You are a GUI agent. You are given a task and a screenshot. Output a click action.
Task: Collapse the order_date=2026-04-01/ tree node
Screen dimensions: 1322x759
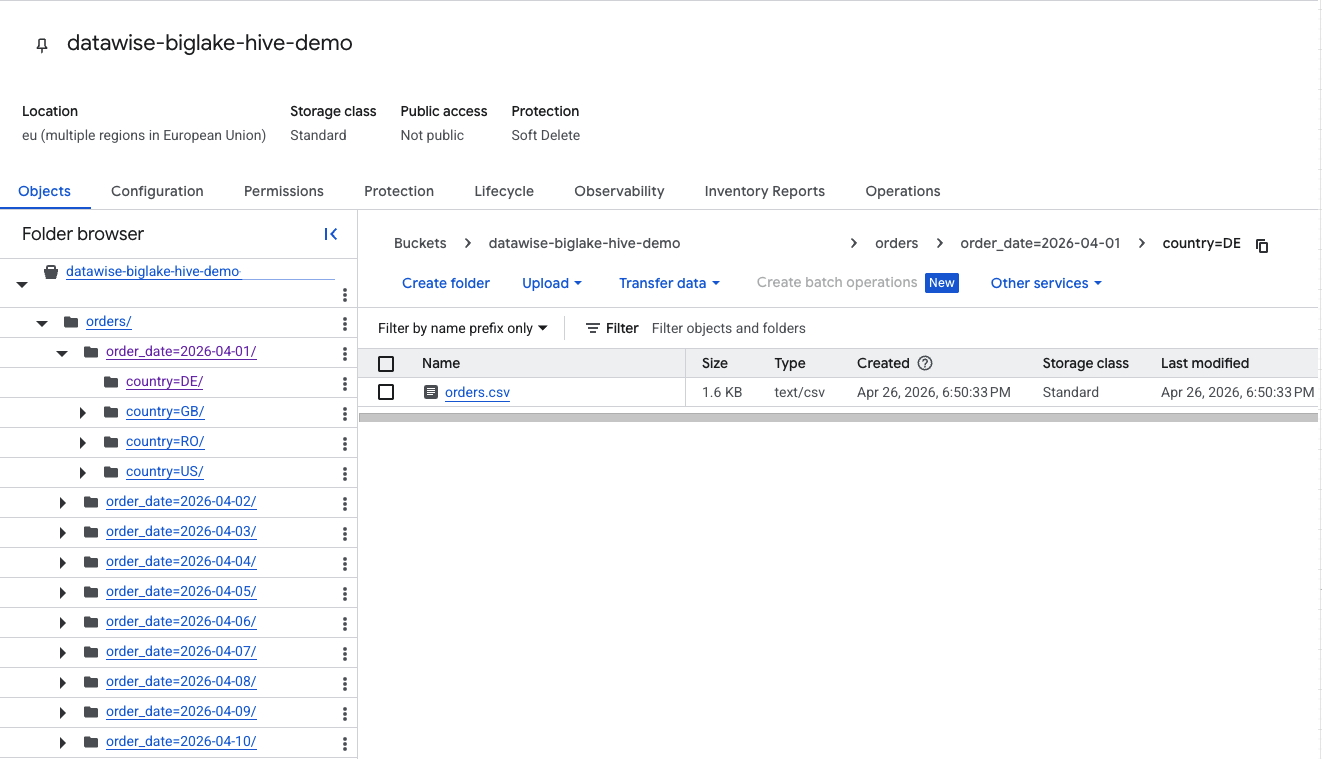(62, 353)
